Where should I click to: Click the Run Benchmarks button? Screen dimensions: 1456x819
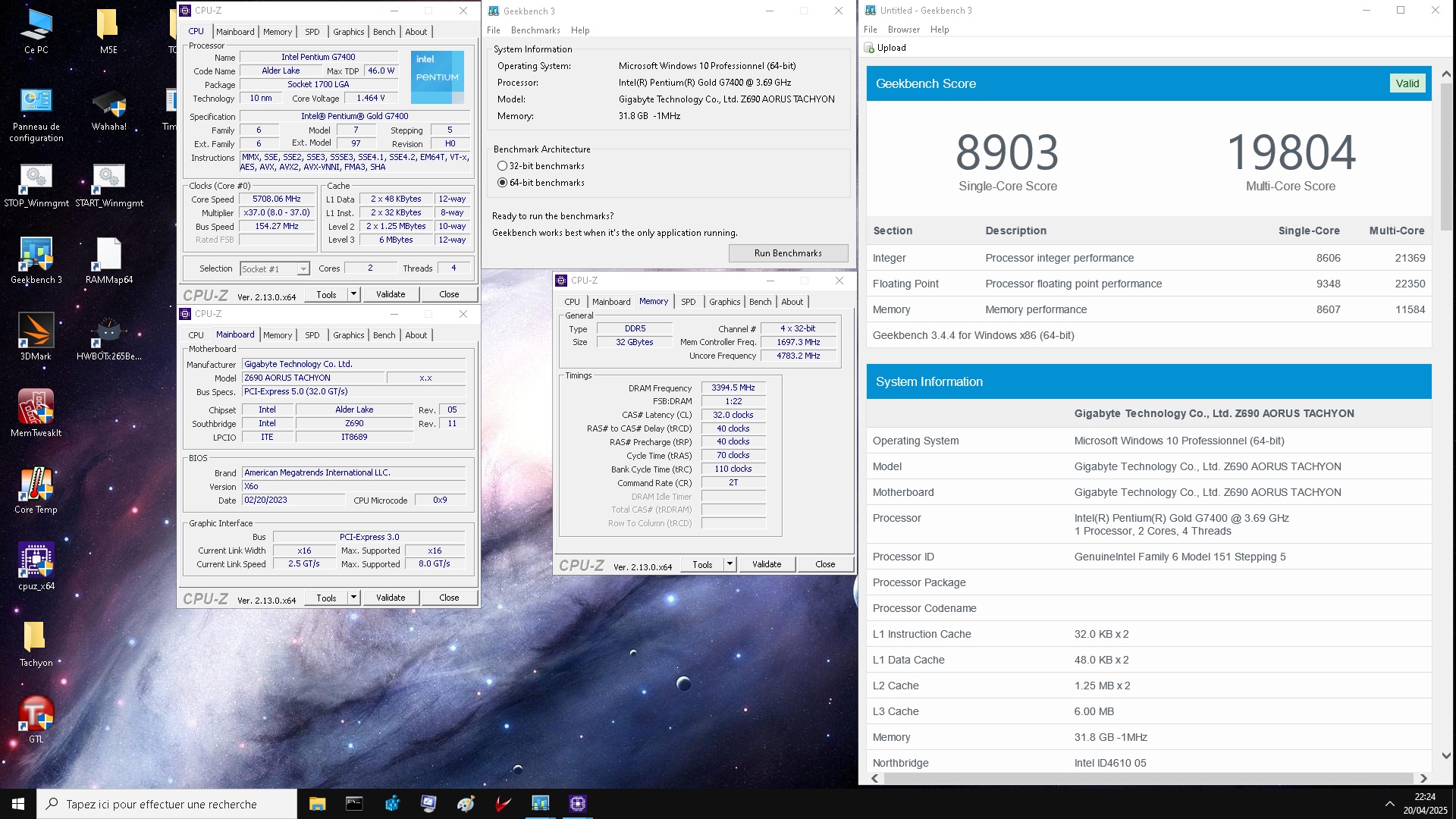tap(788, 253)
